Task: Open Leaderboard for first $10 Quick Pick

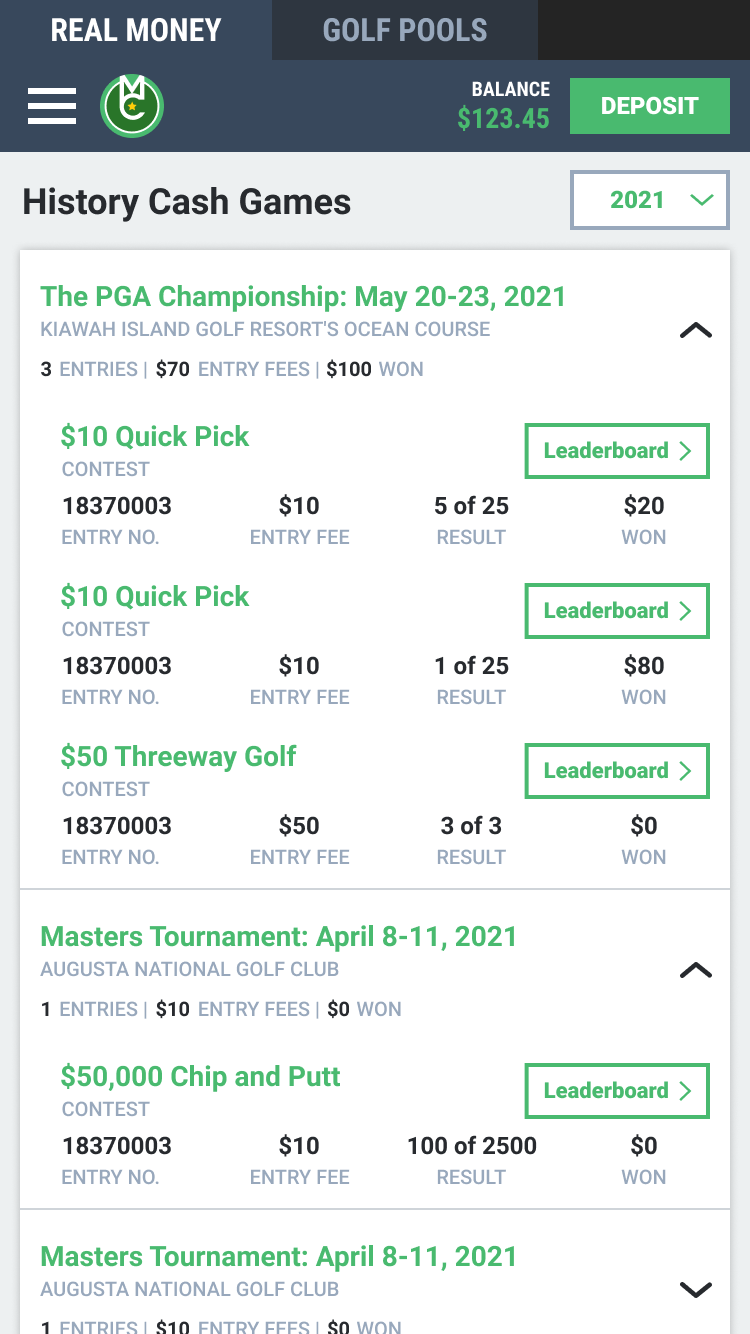Action: pyautogui.click(x=617, y=451)
